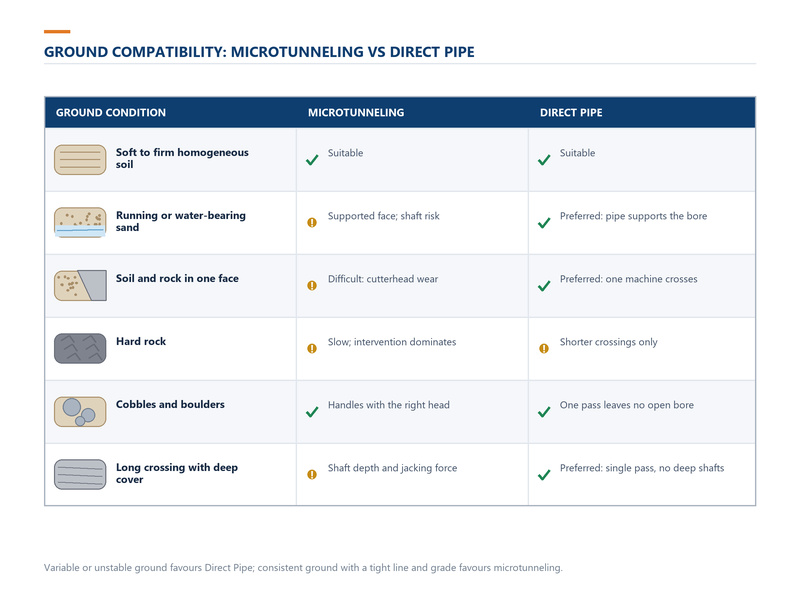Click 'Preferred: pipe supports the bore' text
Viewport: 800px width, 600px height.
pos(634,216)
